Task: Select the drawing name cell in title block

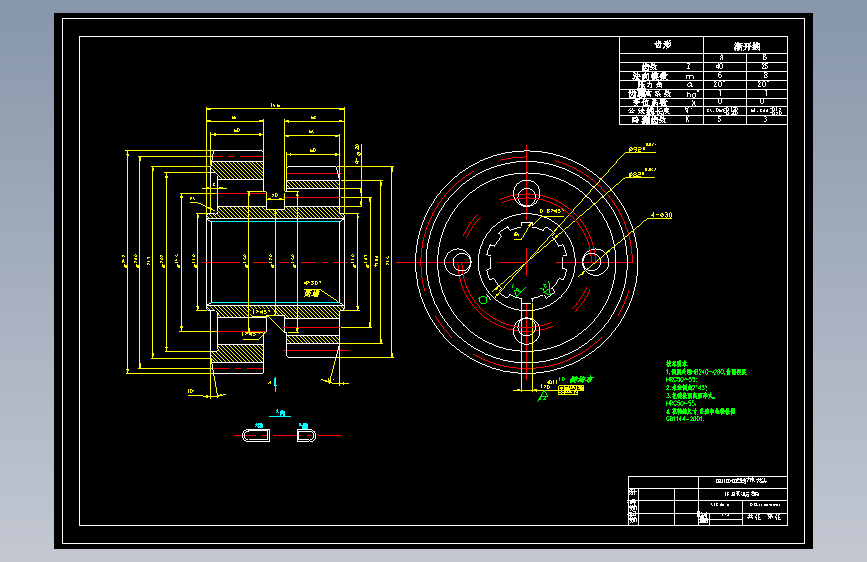Action: tap(742, 494)
